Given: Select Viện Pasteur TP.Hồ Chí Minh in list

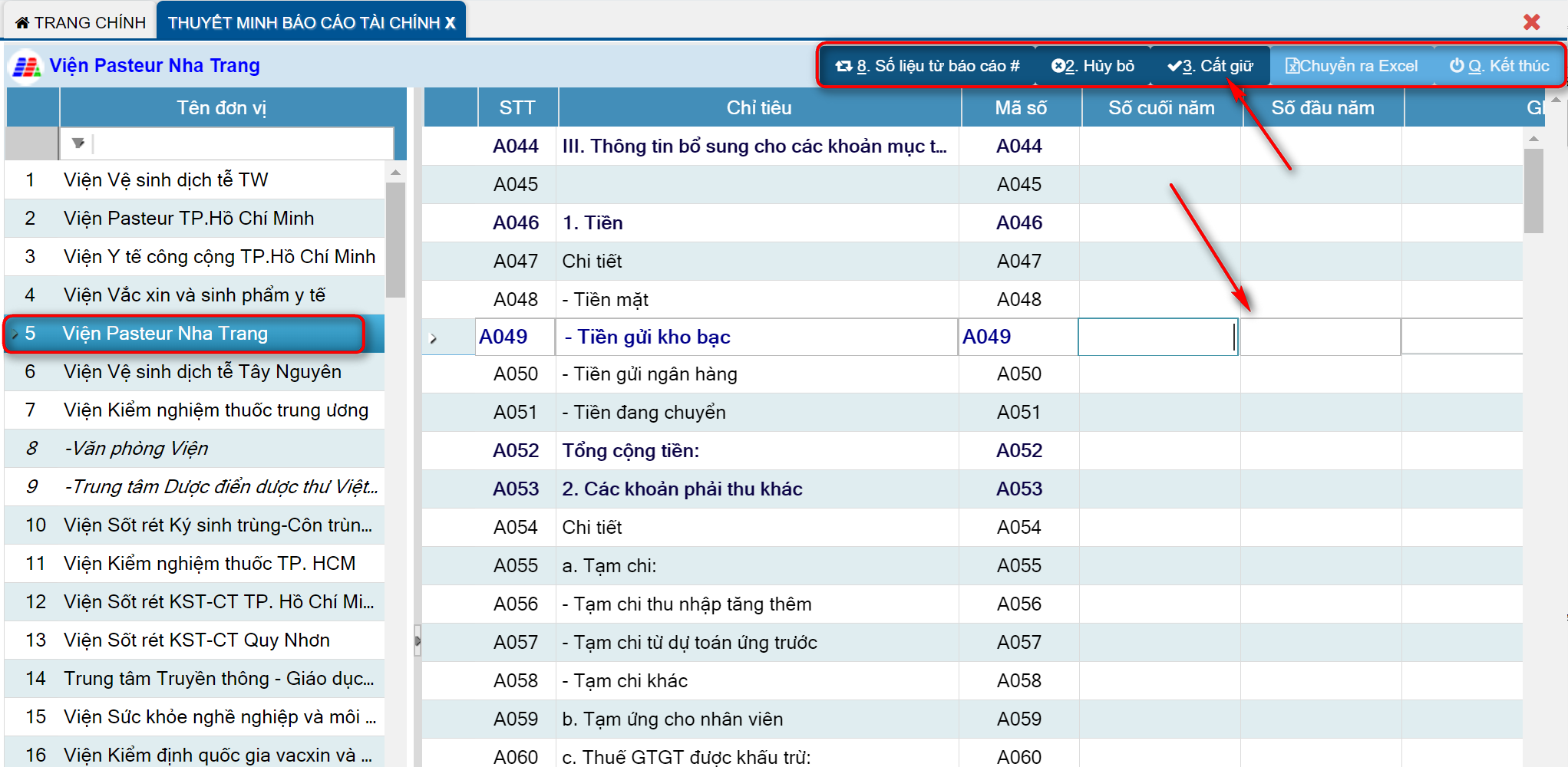Looking at the screenshot, I should [x=189, y=219].
